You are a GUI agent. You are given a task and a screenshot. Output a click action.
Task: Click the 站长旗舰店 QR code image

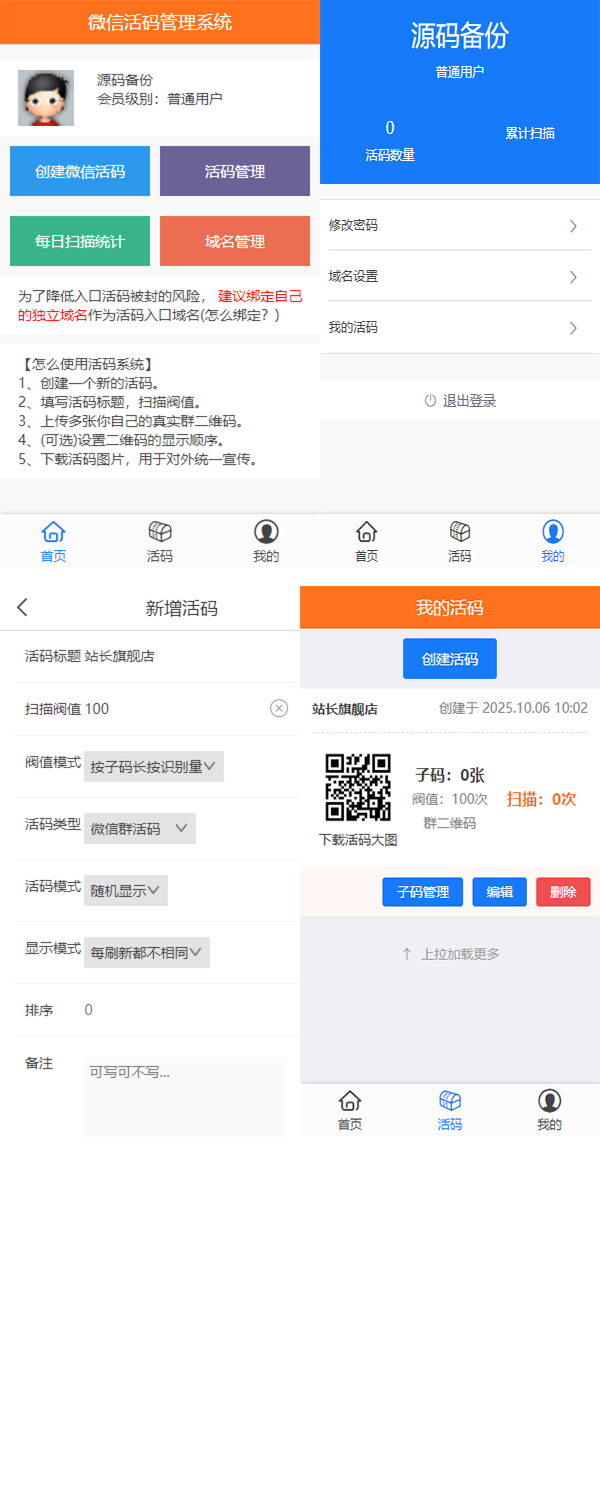(x=358, y=787)
